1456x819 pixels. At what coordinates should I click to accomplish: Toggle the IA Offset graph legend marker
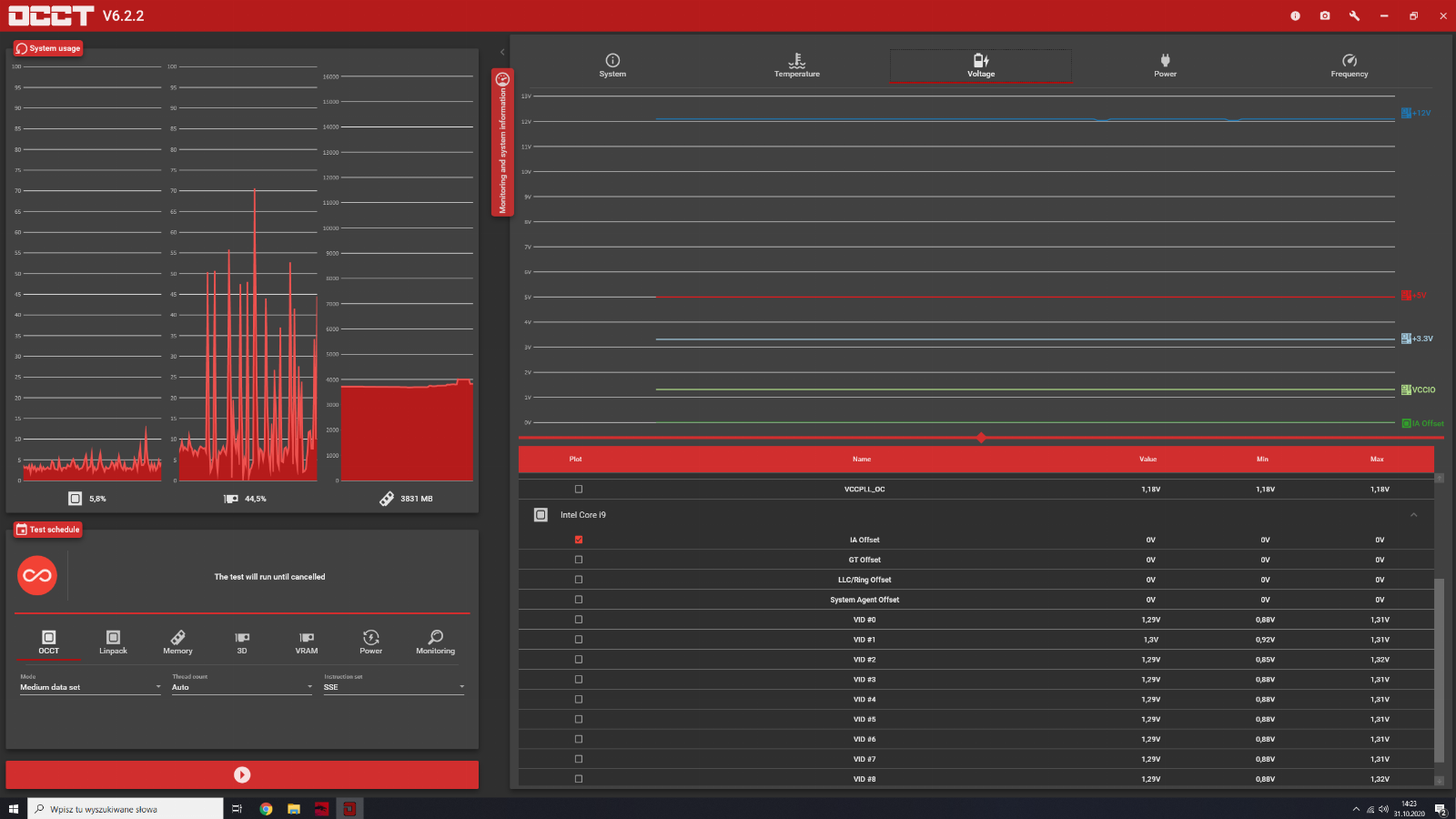point(1406,423)
